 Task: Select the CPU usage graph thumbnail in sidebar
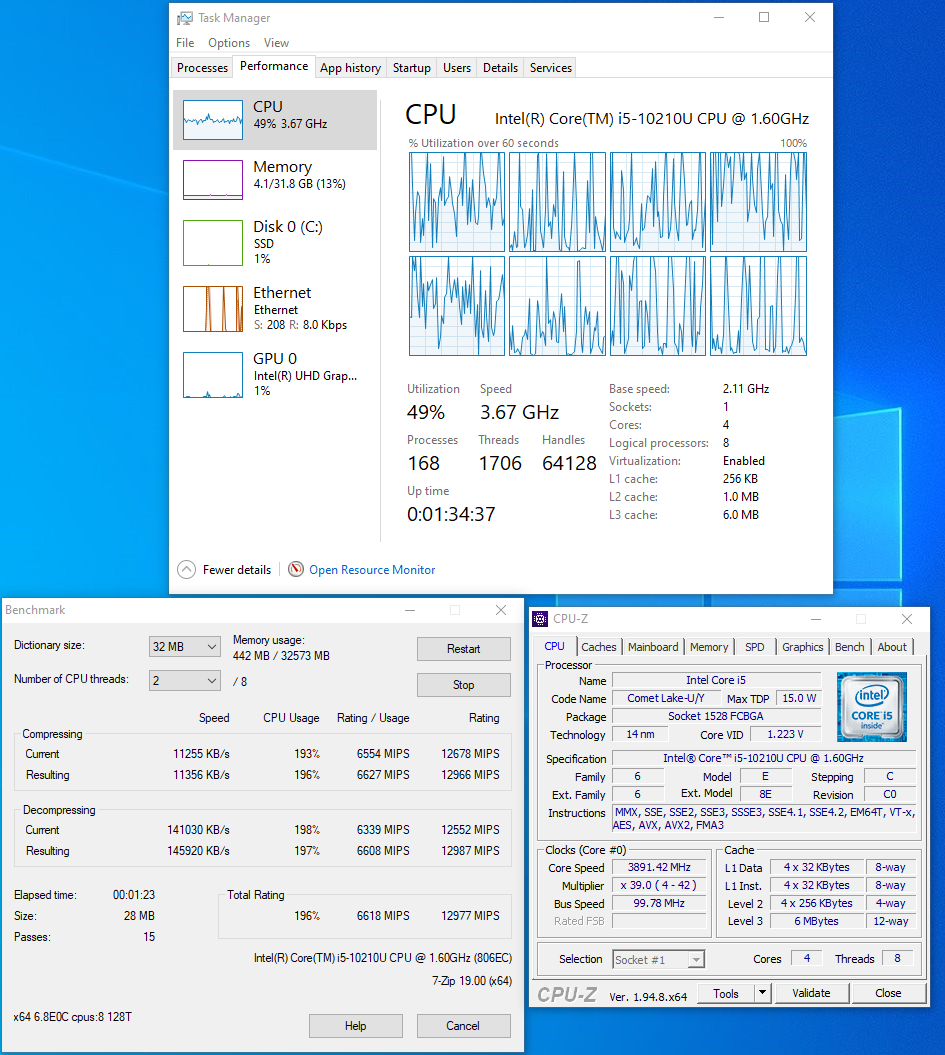(213, 120)
